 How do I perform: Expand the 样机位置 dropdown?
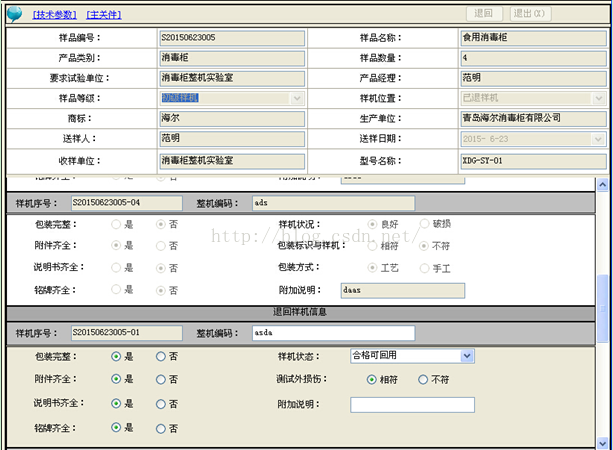[599, 98]
